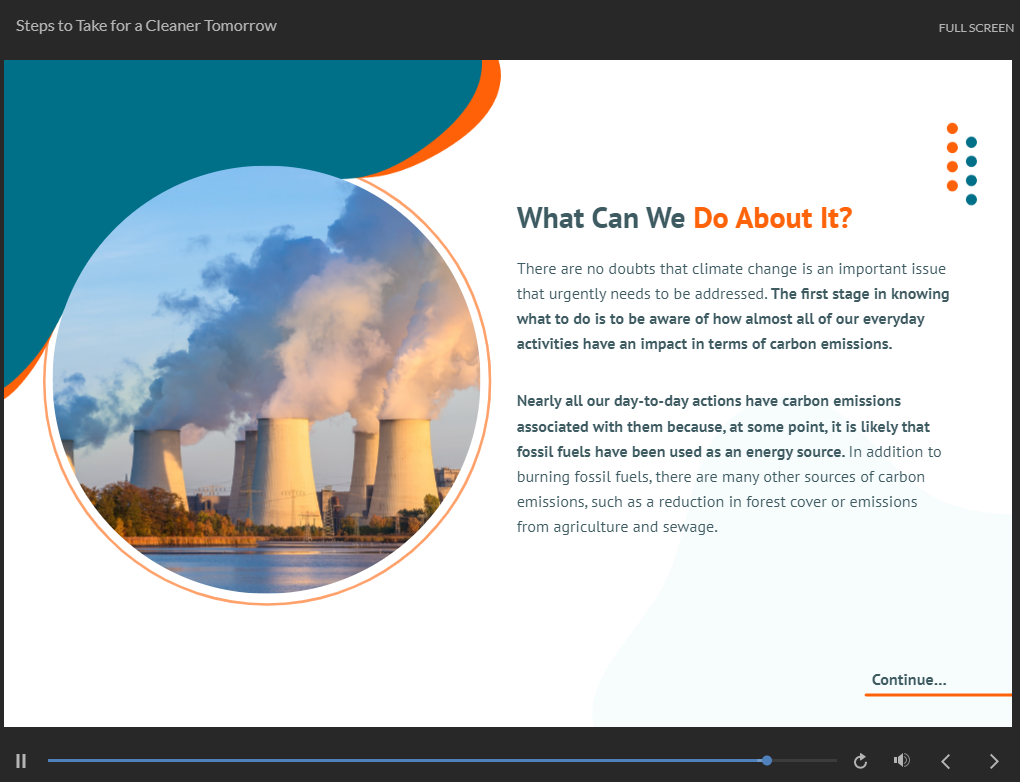
Task: Click the blue seekbar handle
Action: point(767,761)
